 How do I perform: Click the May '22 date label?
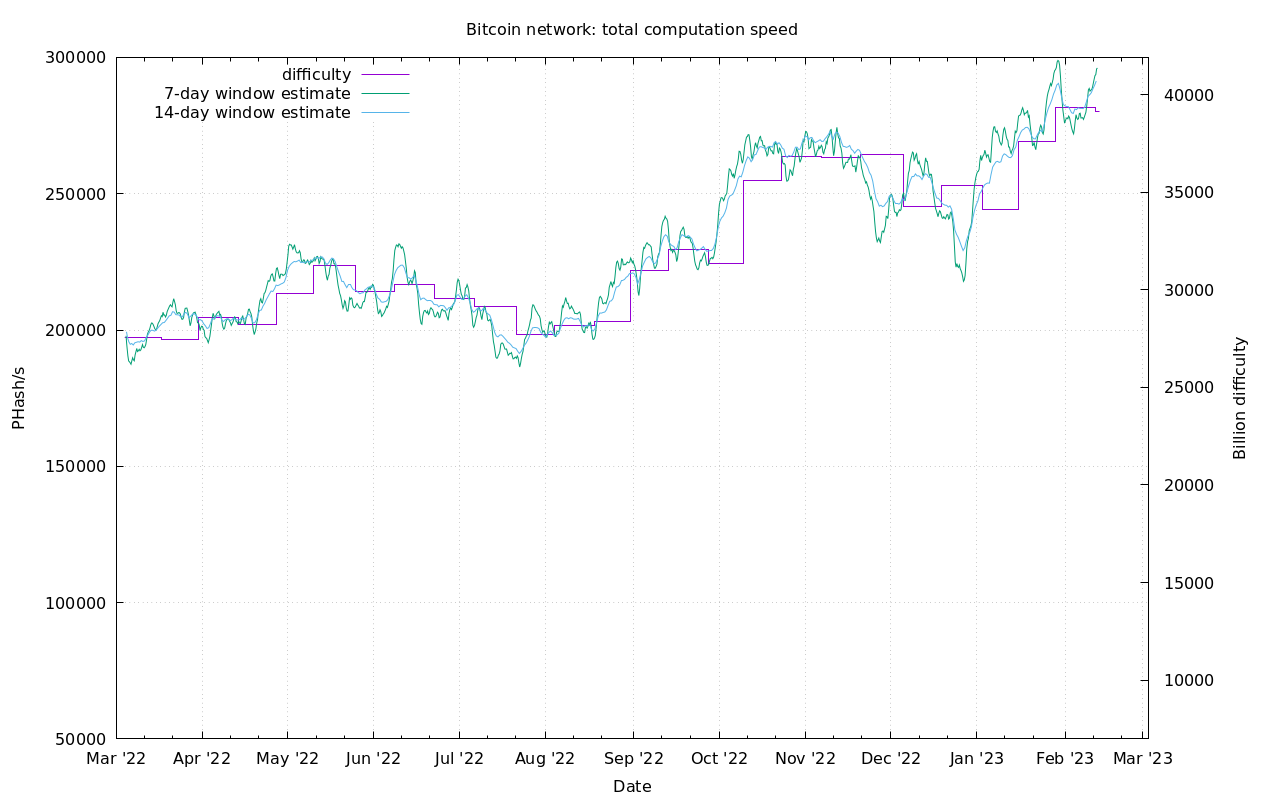(x=288, y=759)
